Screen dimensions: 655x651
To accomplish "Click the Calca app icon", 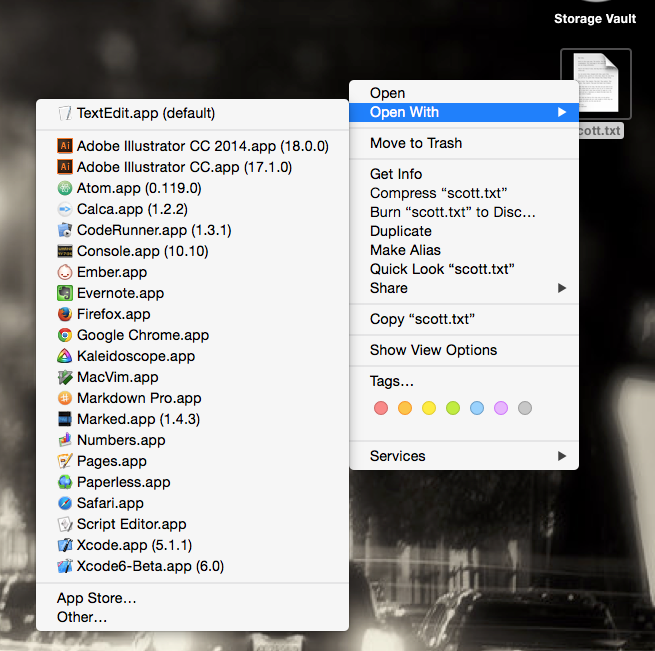I will coord(65,209).
